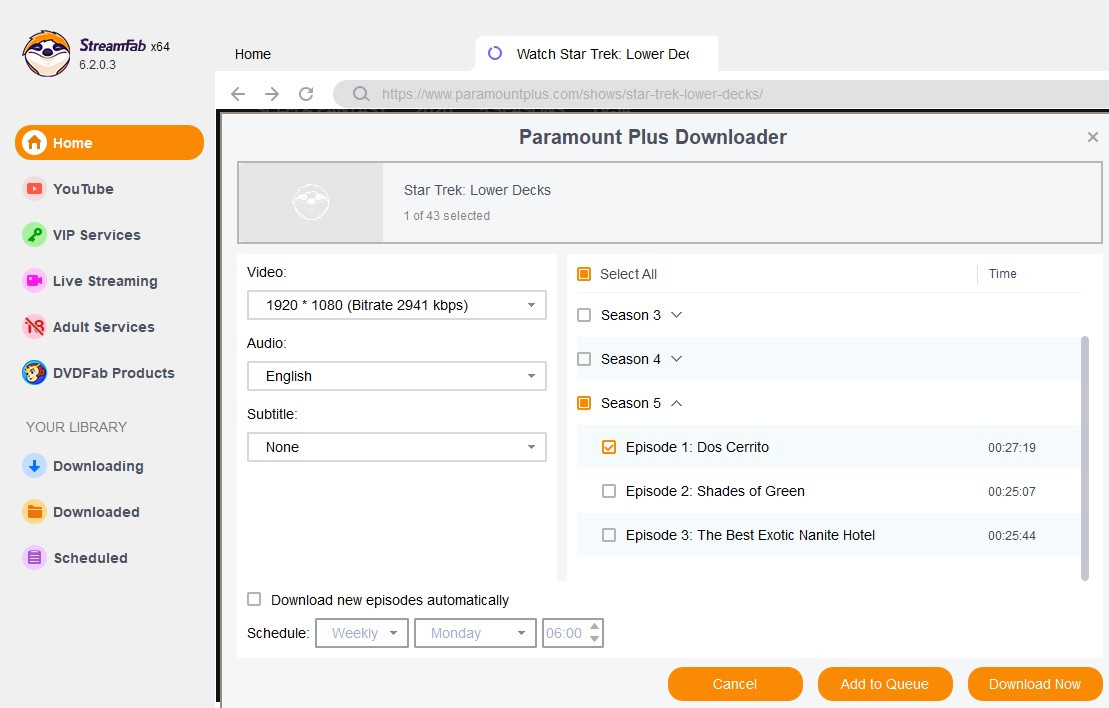Click the Scheduled list icon
The width and height of the screenshot is (1109, 708).
pyautogui.click(x=34, y=558)
